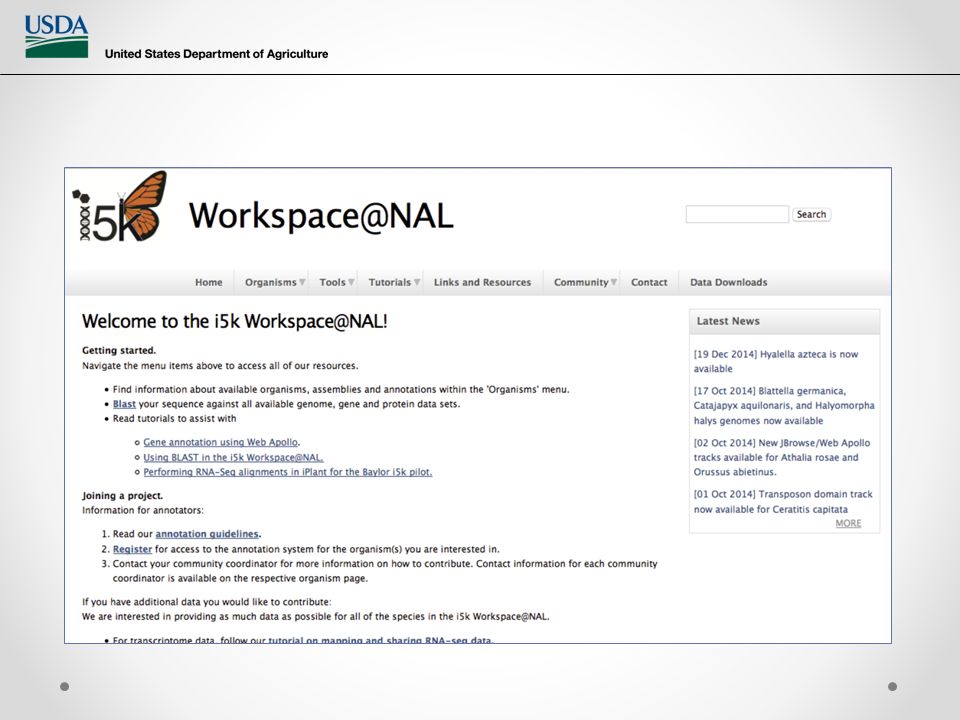960x720 pixels.
Task: Open the Blast link
Action: click(124, 404)
